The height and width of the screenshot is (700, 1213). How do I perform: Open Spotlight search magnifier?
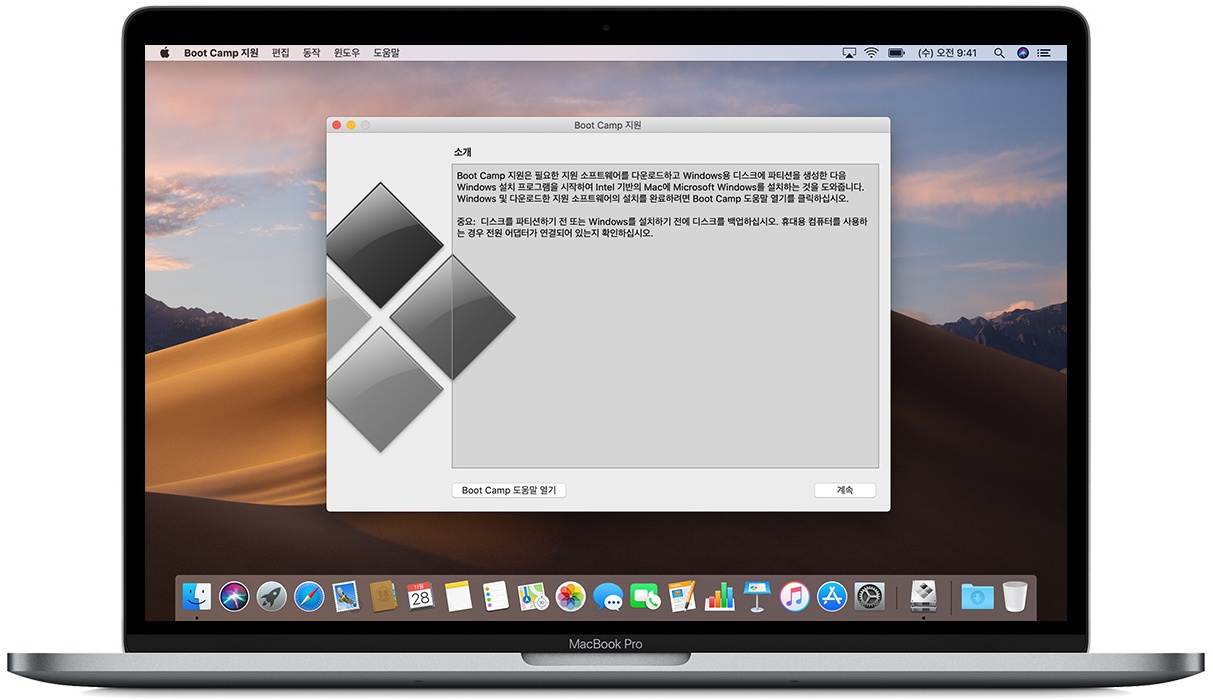(x=999, y=53)
